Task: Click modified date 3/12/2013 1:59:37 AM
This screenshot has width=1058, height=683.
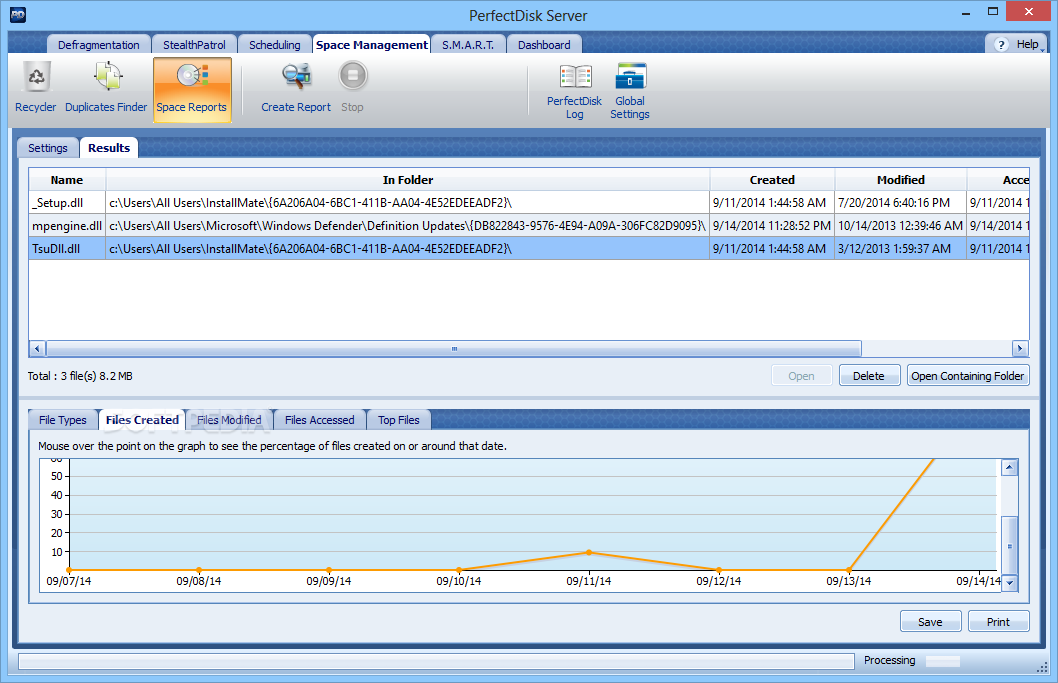Action: click(x=901, y=248)
